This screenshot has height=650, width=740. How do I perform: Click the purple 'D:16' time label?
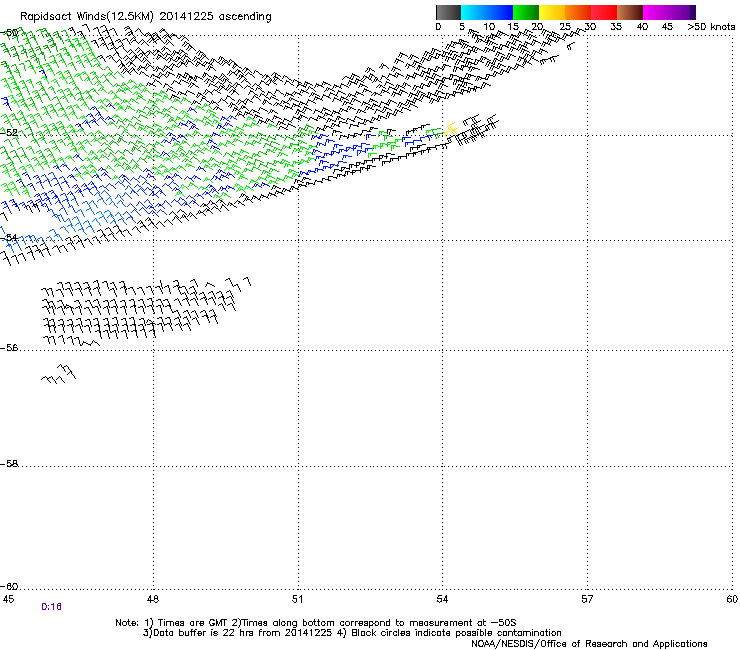point(51,607)
